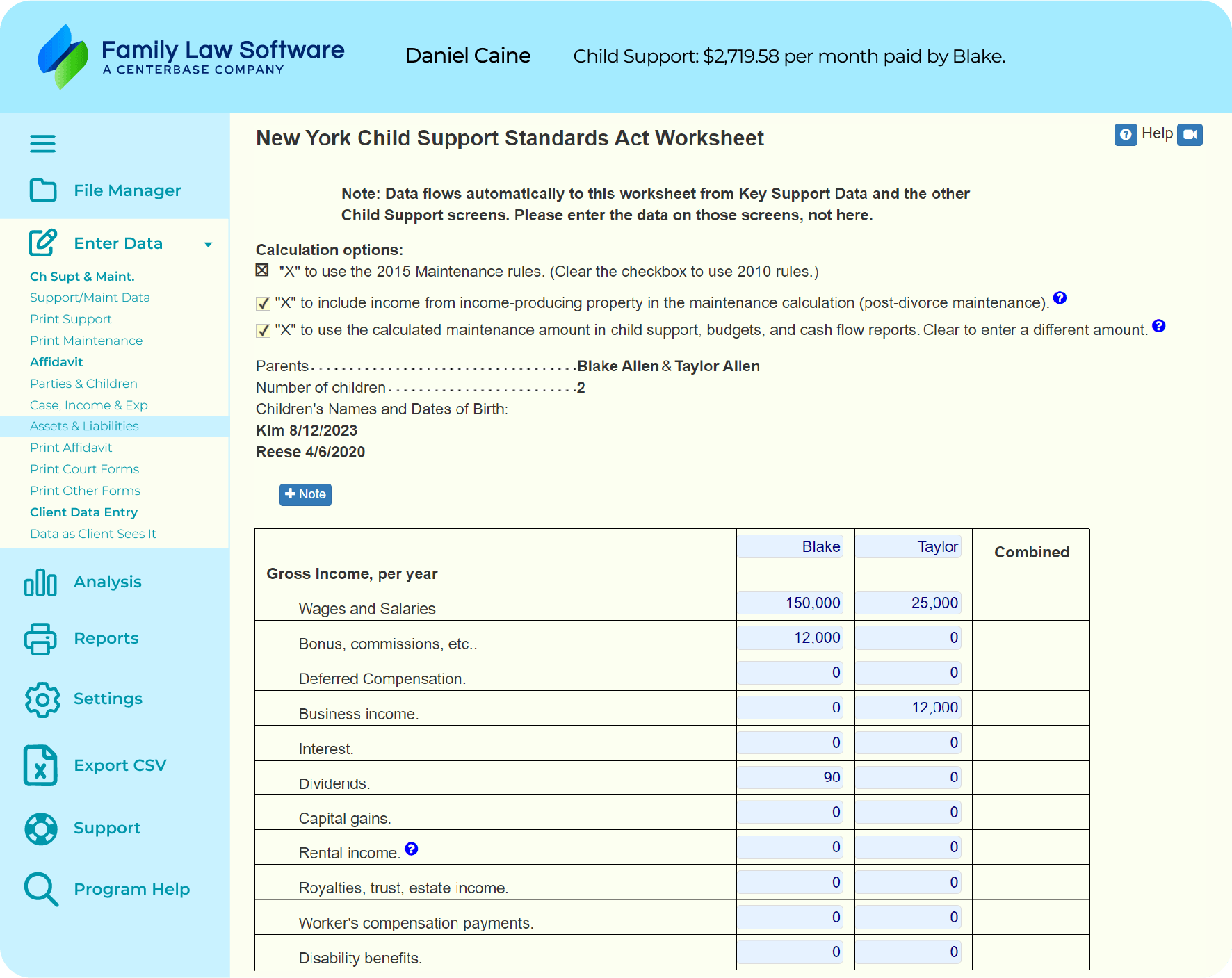Open Settings gear icon
Screen dimensions: 1232x978
coord(42,699)
